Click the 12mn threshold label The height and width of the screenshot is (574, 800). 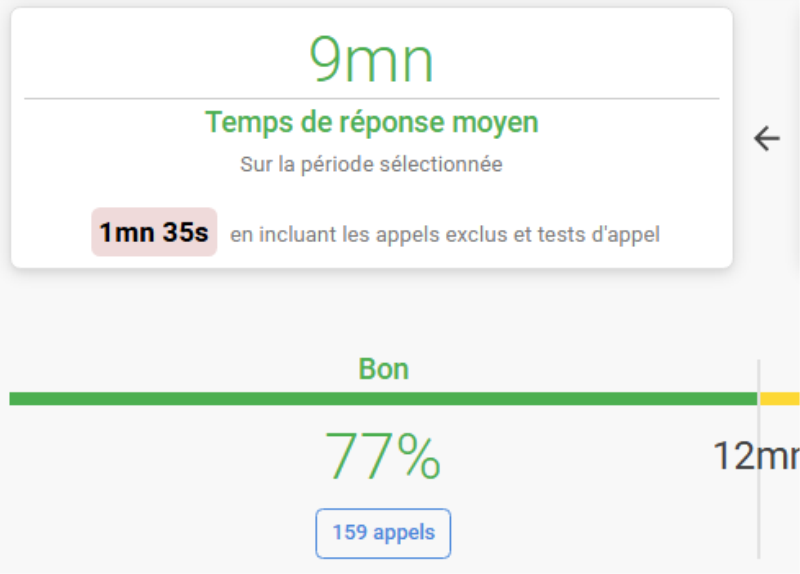coord(757,456)
